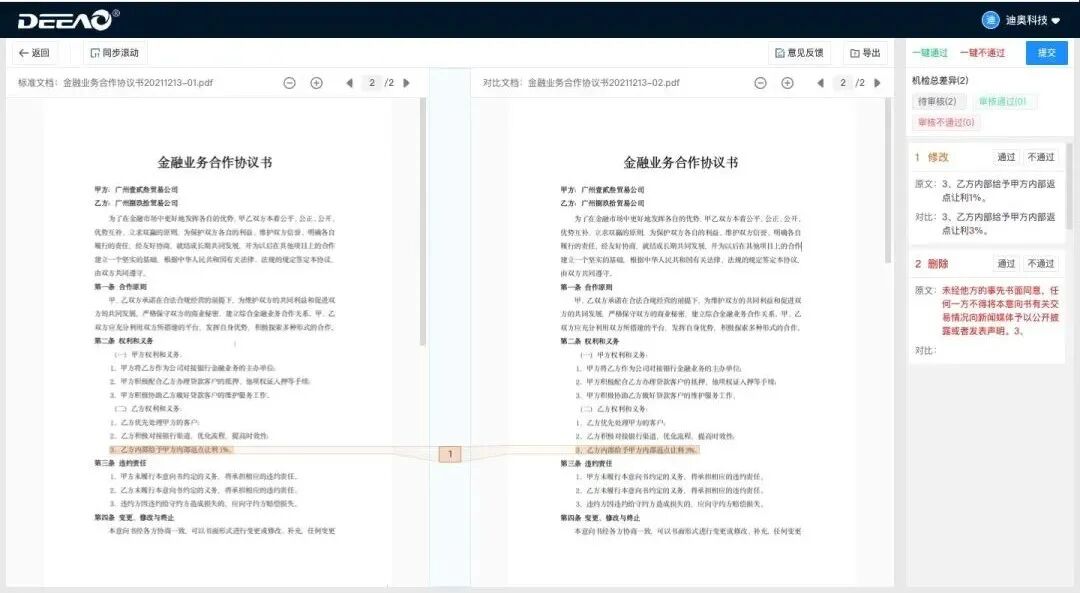
Task: Filter by 审核通过(0) tab
Action: tap(1002, 101)
